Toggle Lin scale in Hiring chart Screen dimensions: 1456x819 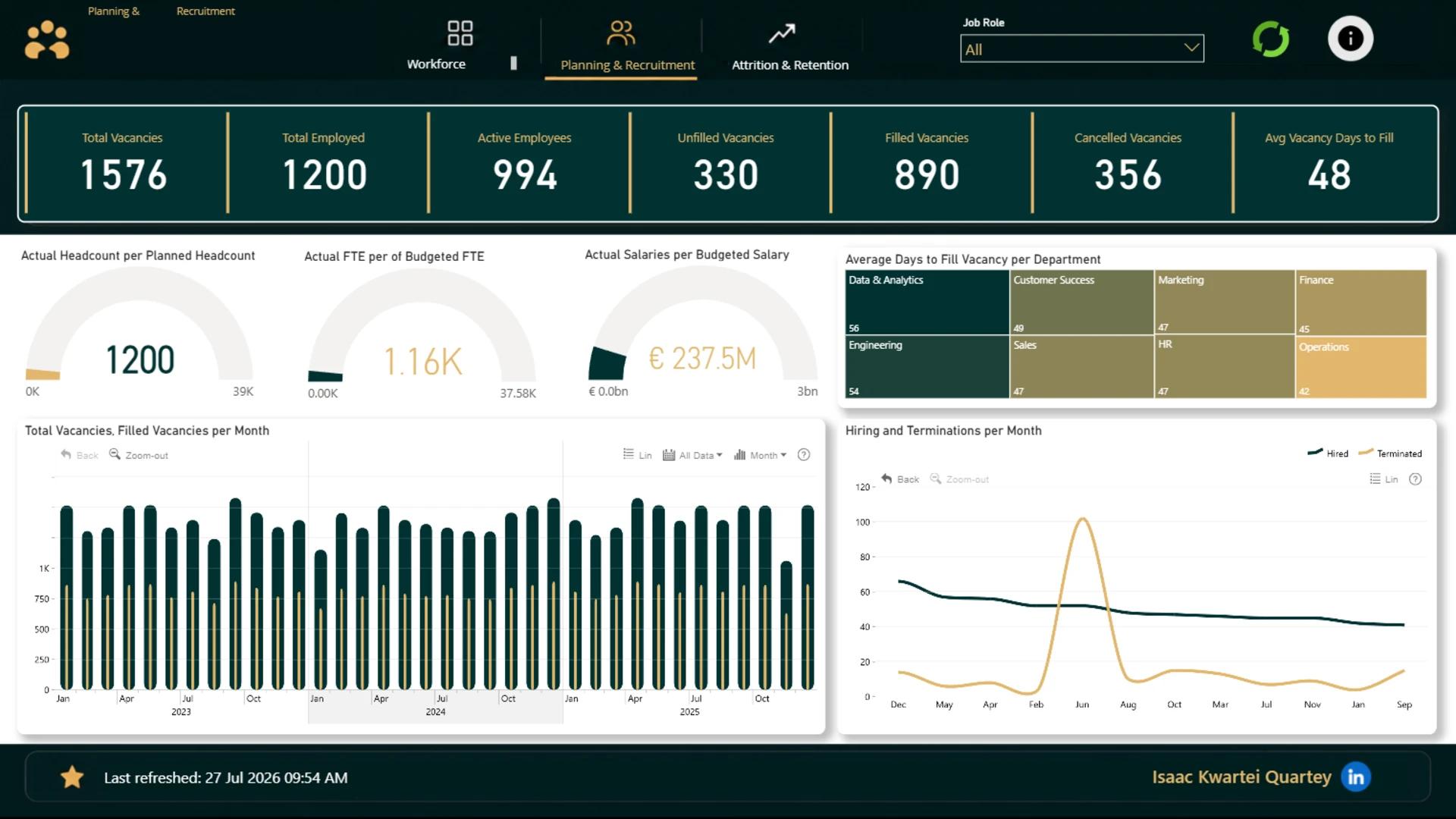[x=1384, y=479]
